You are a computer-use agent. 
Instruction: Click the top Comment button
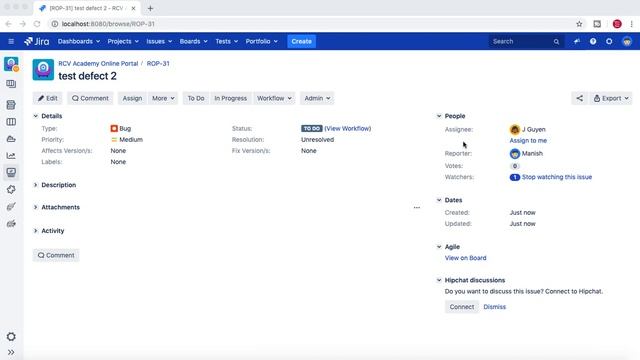(x=90, y=98)
